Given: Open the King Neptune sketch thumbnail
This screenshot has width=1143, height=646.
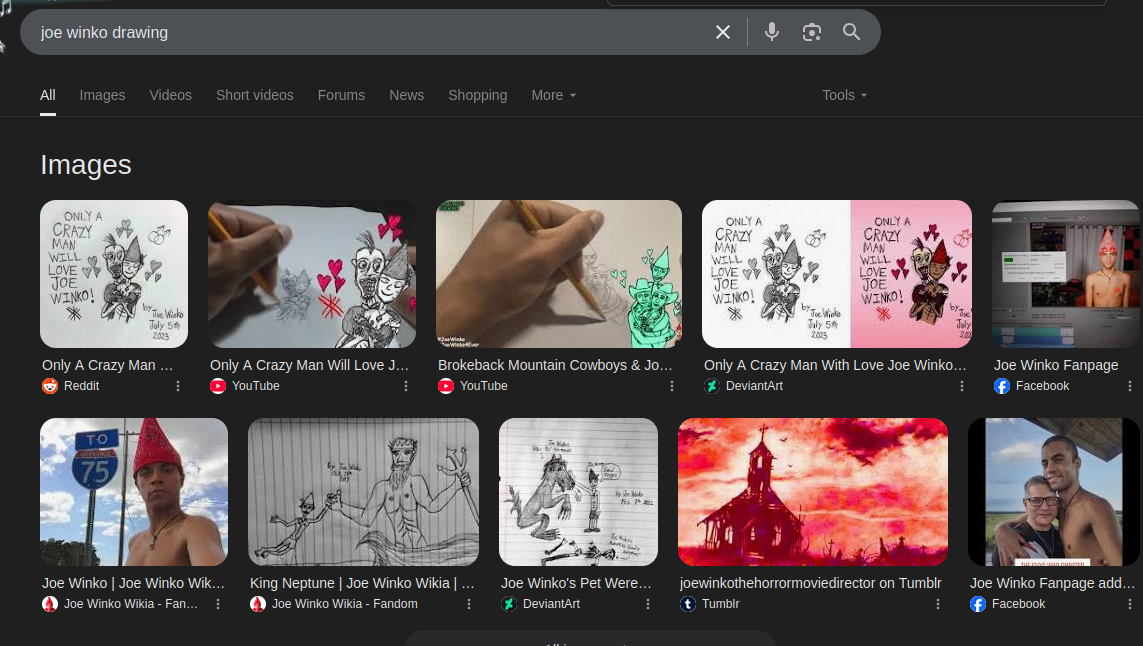Looking at the screenshot, I should (x=363, y=491).
